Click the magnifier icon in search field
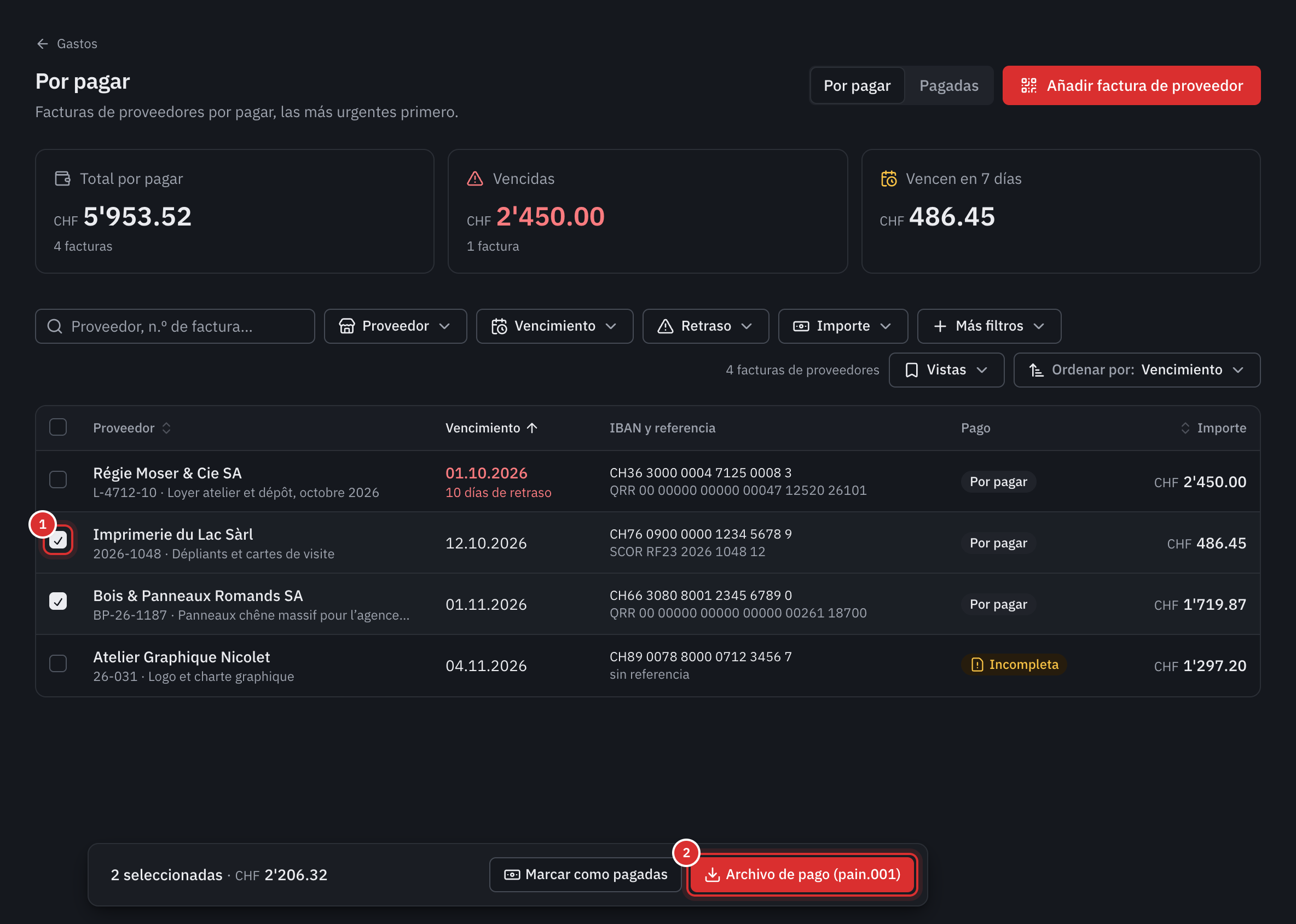 [55, 326]
